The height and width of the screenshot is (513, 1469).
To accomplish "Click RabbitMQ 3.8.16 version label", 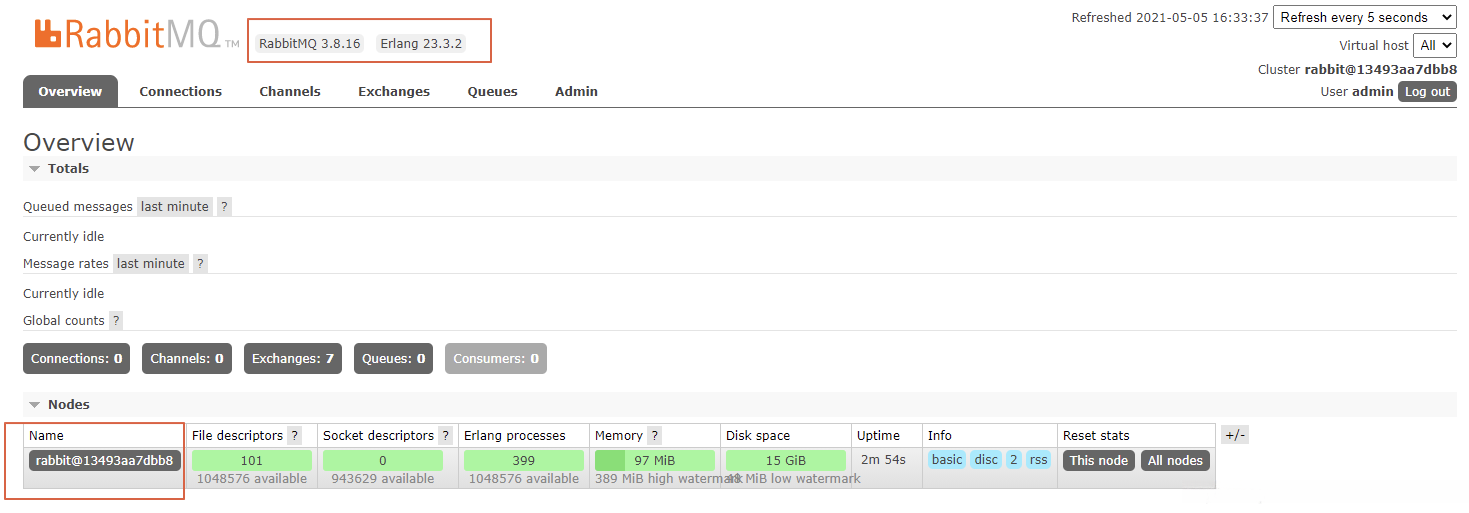I will tap(310, 44).
